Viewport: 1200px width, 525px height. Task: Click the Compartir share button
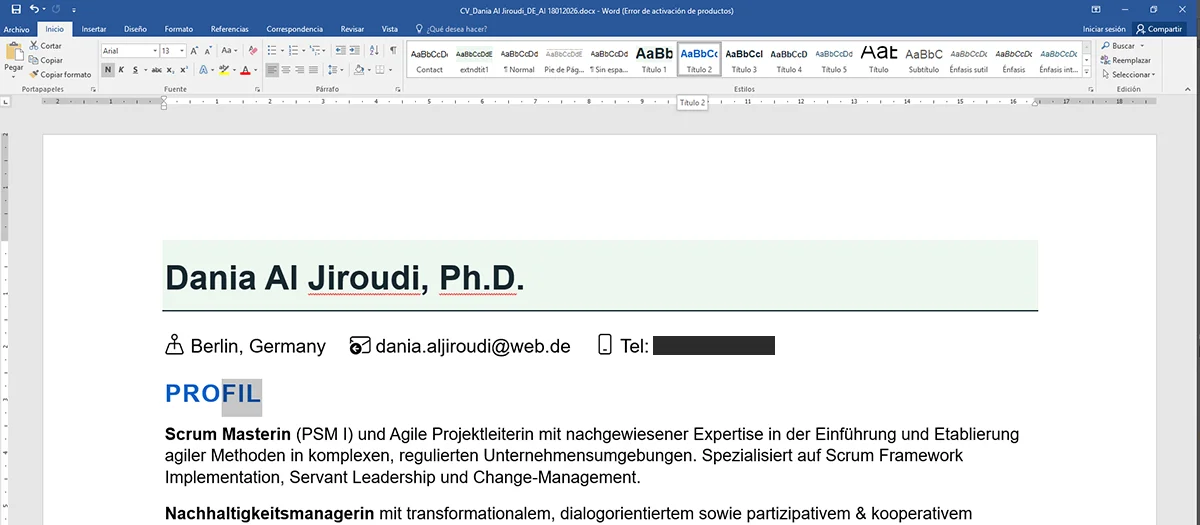1159,29
